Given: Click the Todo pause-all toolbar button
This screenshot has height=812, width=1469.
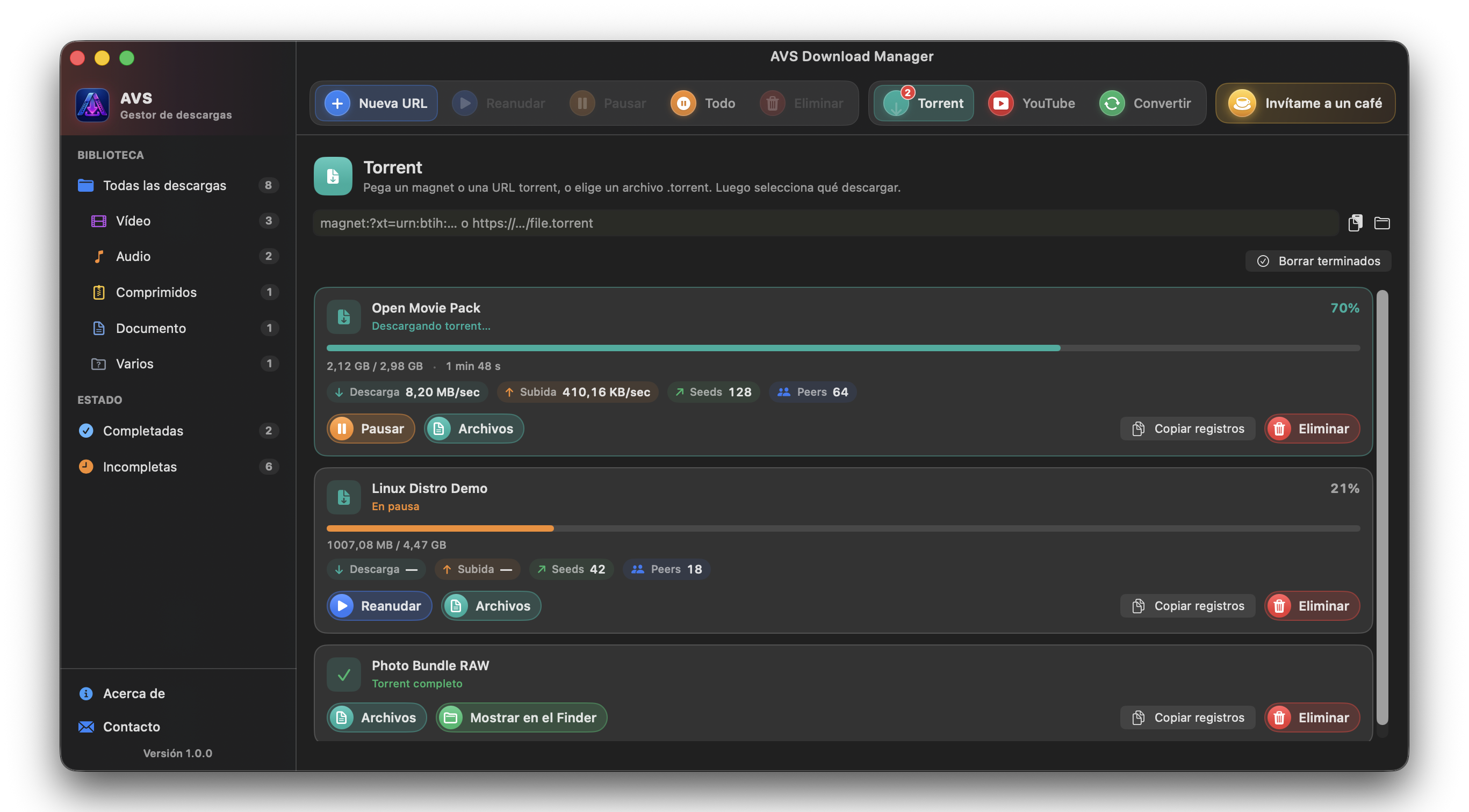Looking at the screenshot, I should point(703,103).
